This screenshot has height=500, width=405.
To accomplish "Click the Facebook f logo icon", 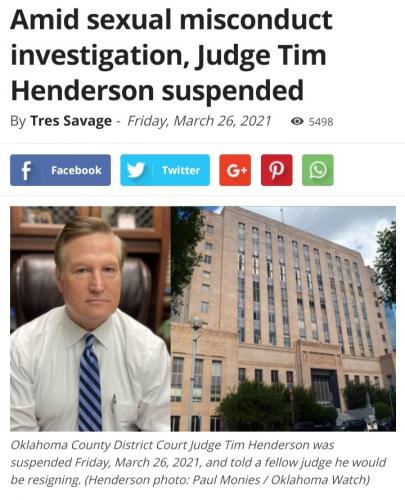I will pyautogui.click(x=26, y=170).
